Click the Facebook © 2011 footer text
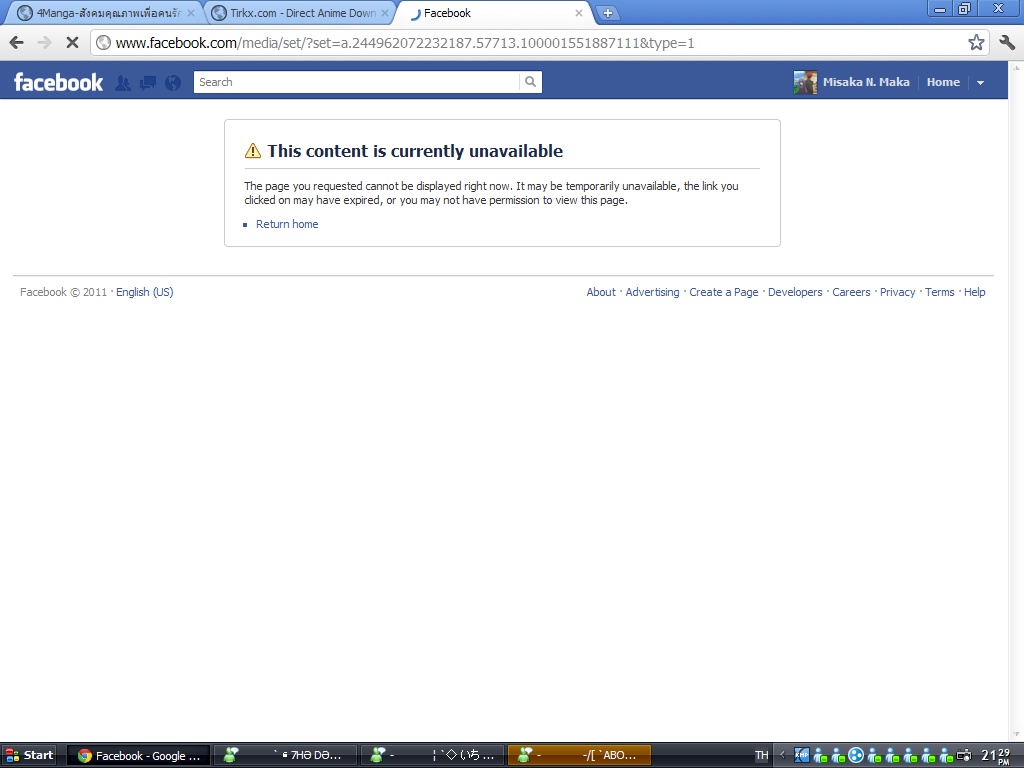 click(63, 292)
